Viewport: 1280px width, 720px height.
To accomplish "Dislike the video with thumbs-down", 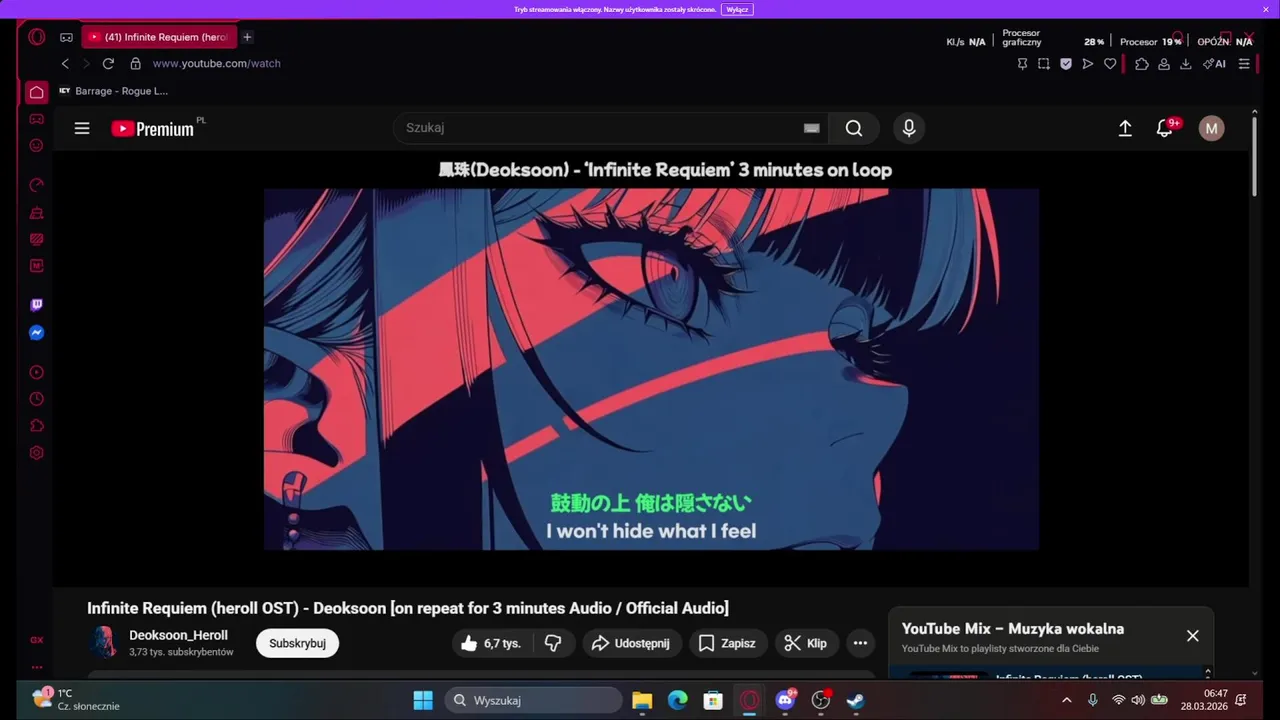I will tap(553, 643).
